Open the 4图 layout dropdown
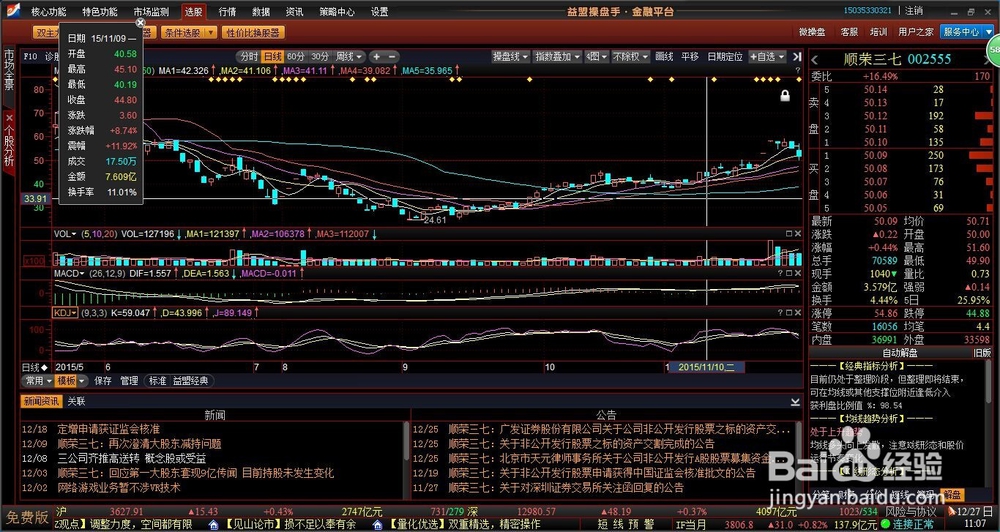1000x532 pixels. click(596, 56)
